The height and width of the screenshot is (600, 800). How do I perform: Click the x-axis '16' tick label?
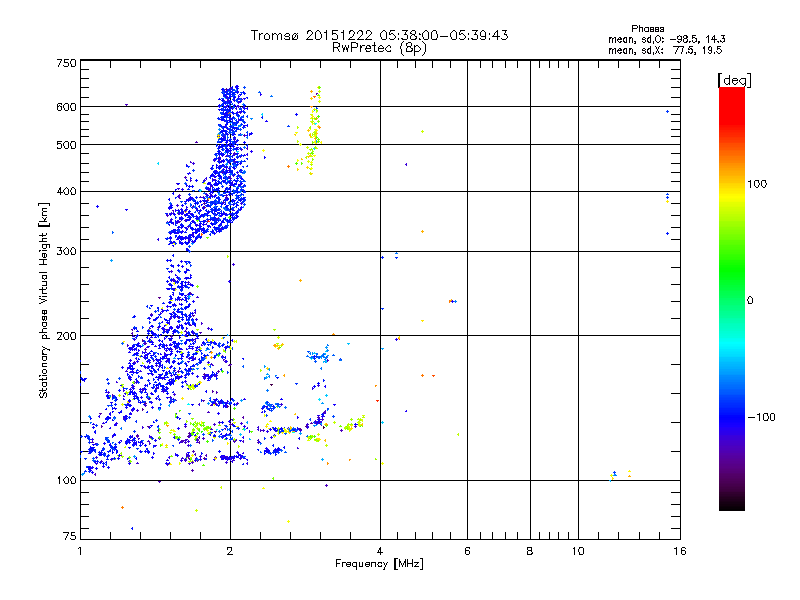(680, 551)
